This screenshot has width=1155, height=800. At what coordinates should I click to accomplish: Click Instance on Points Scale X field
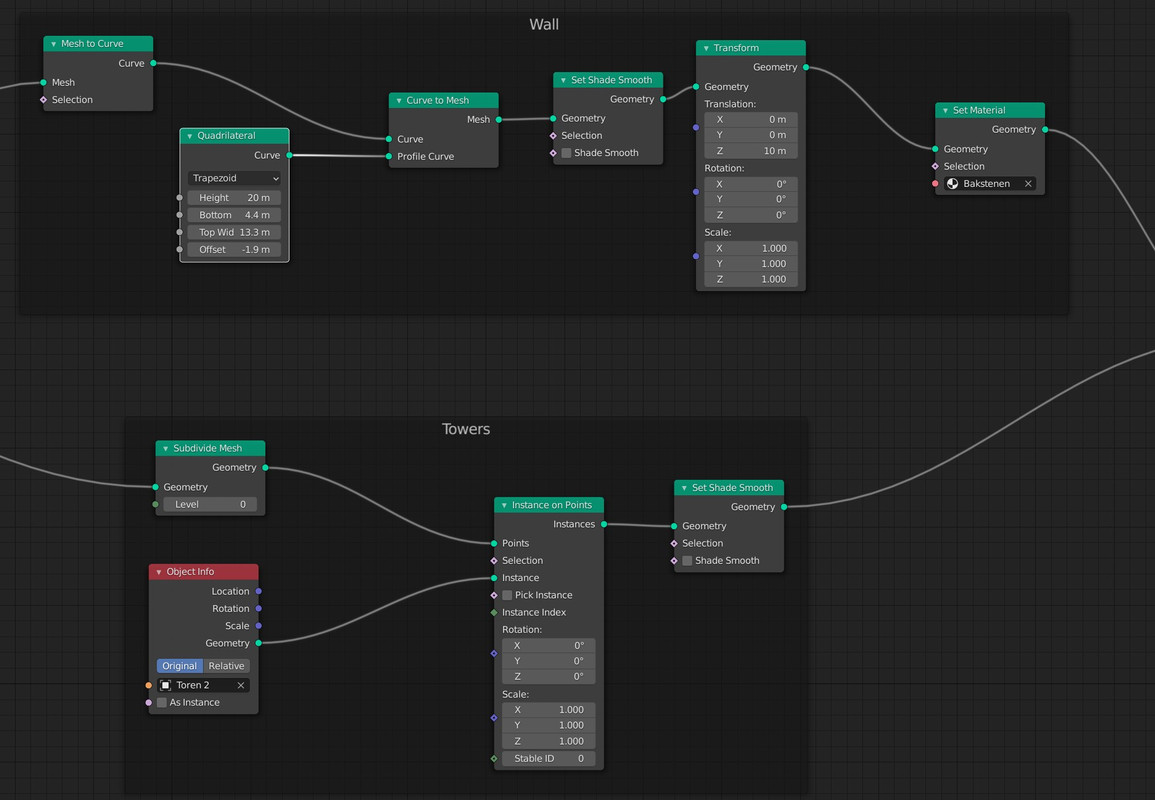549,710
